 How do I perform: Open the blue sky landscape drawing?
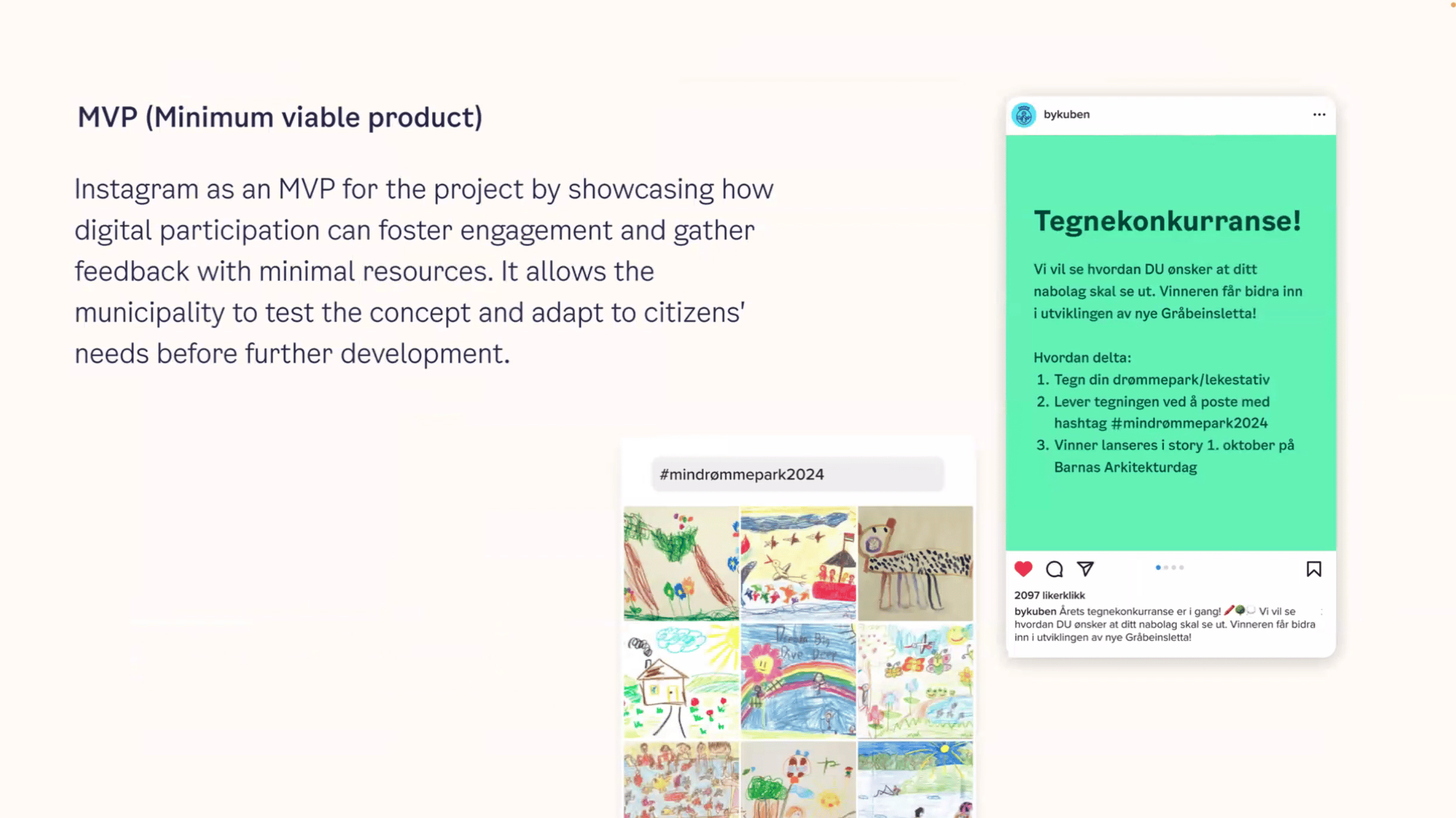915,779
